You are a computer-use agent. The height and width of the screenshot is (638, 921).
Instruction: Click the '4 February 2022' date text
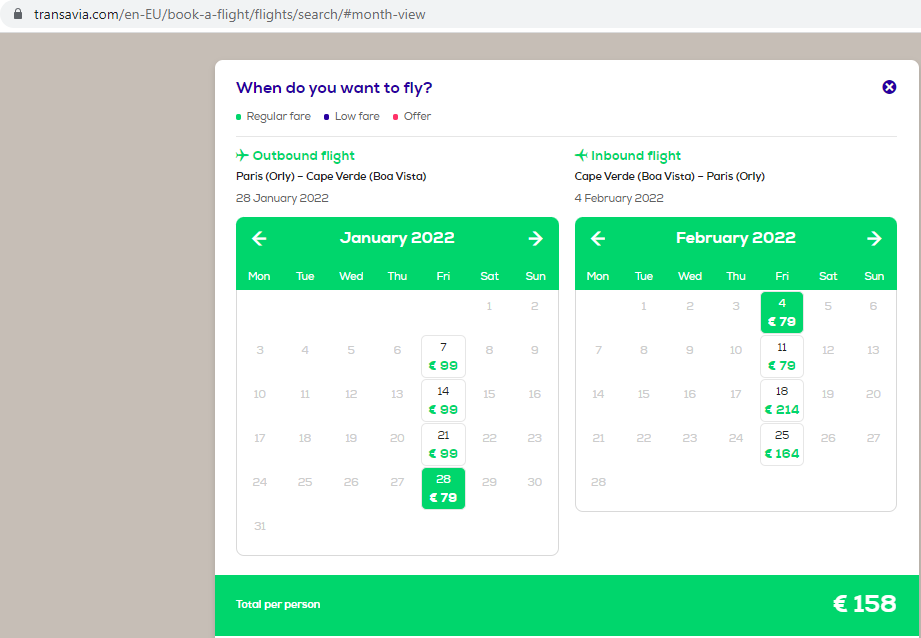point(619,198)
